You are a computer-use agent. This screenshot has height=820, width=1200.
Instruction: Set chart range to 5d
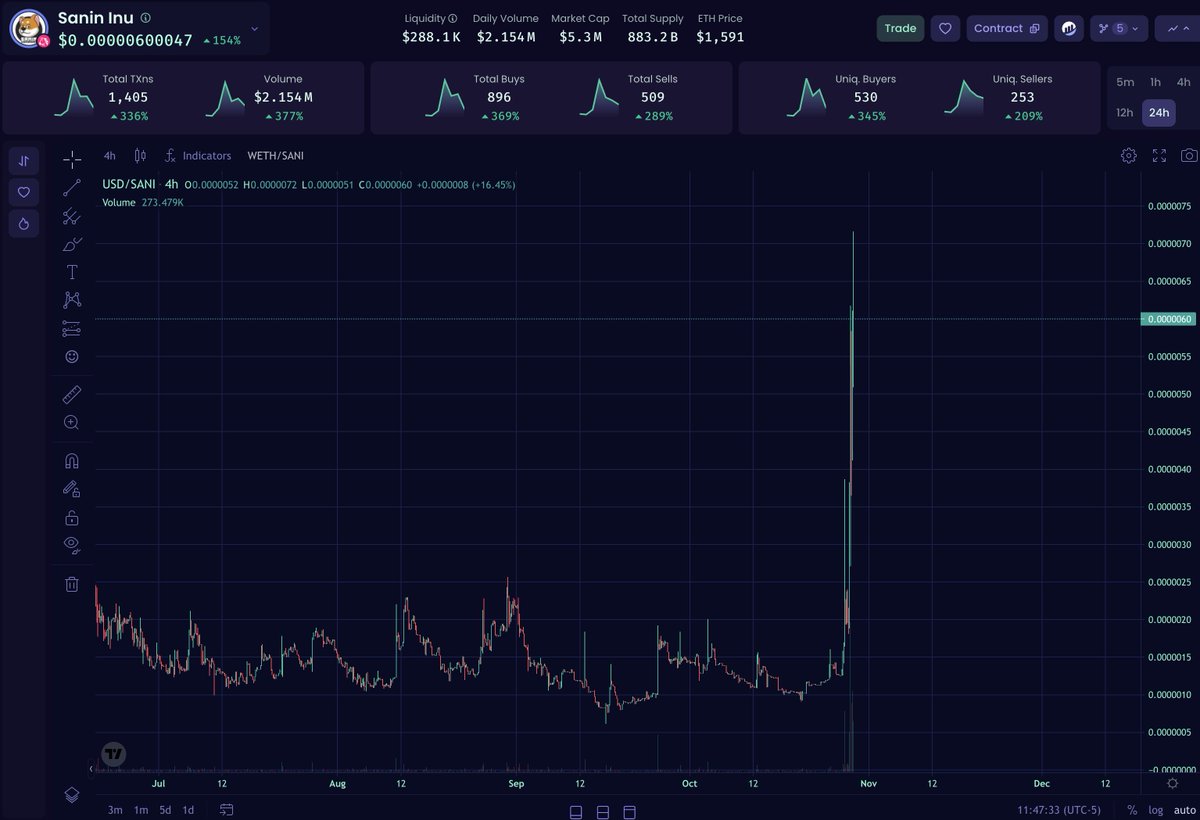tap(165, 810)
